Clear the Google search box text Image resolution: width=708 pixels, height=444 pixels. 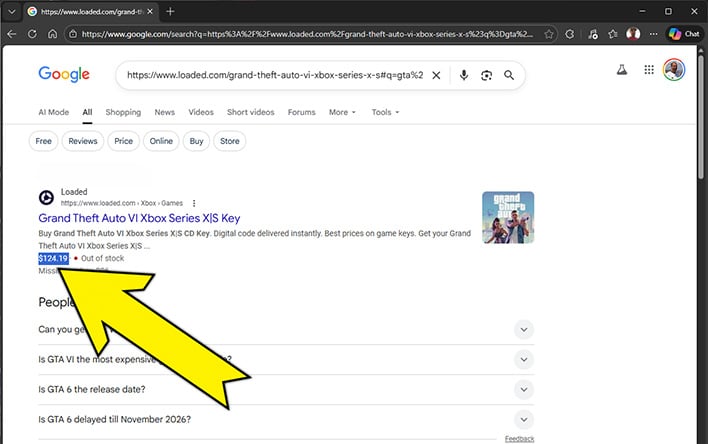[x=436, y=75]
